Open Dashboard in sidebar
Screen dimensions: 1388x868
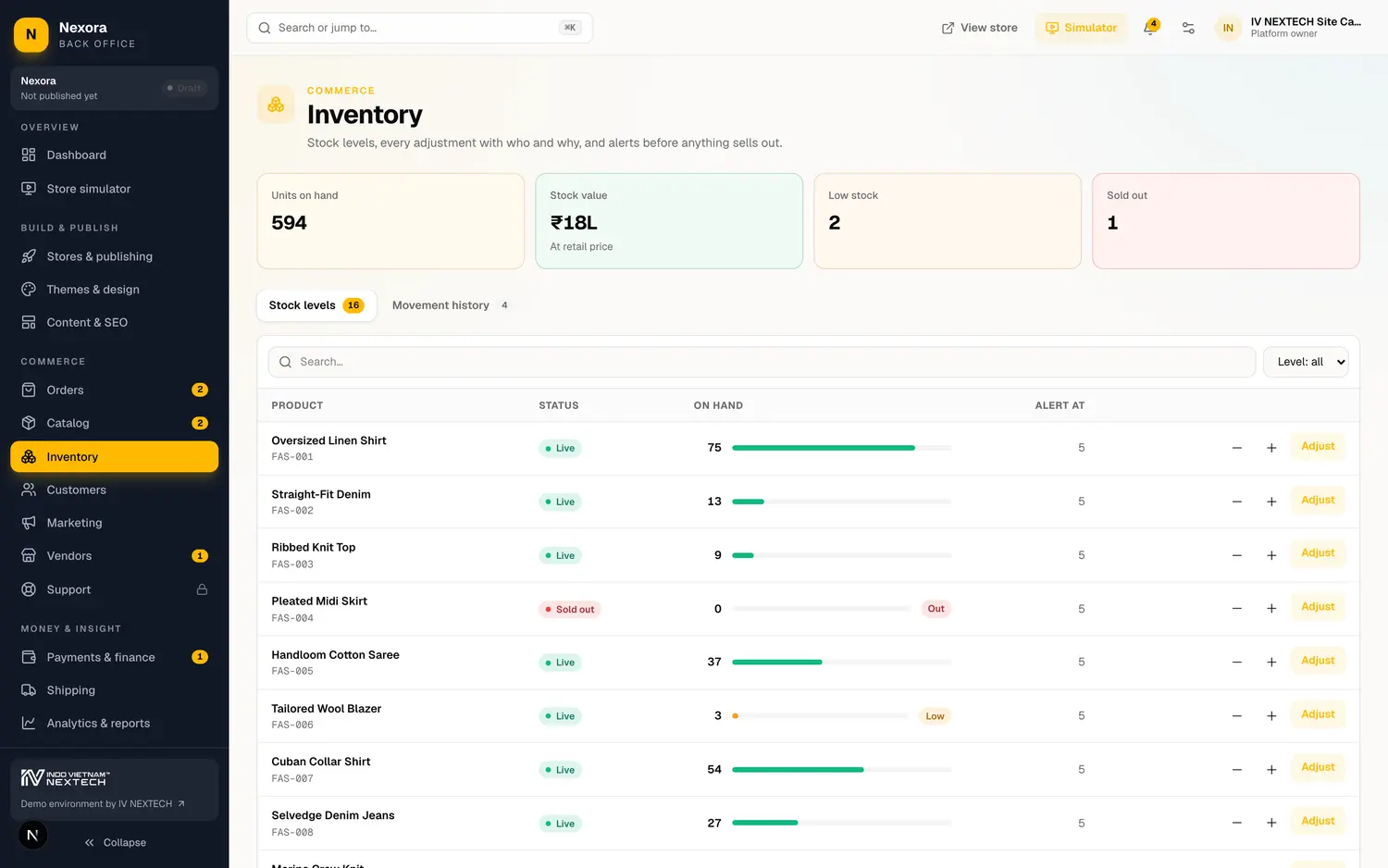click(x=115, y=155)
